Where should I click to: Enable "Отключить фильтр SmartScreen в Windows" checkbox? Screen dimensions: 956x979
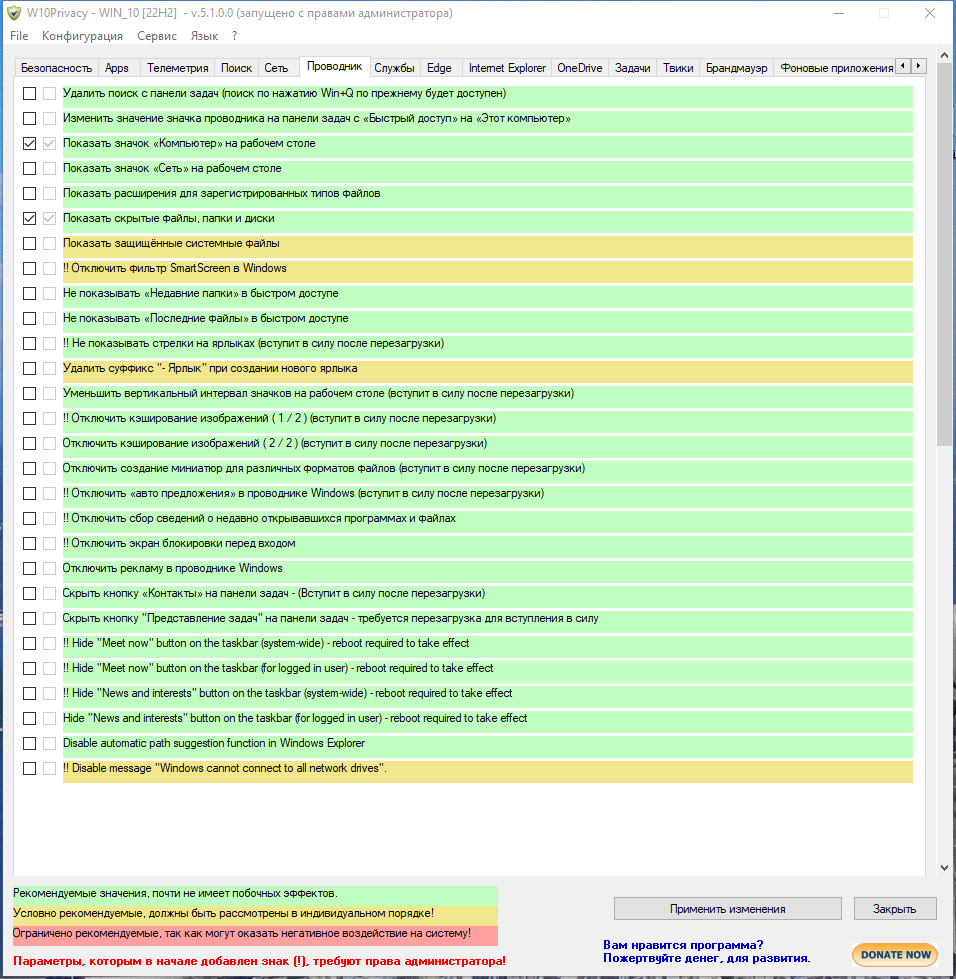coord(29,268)
